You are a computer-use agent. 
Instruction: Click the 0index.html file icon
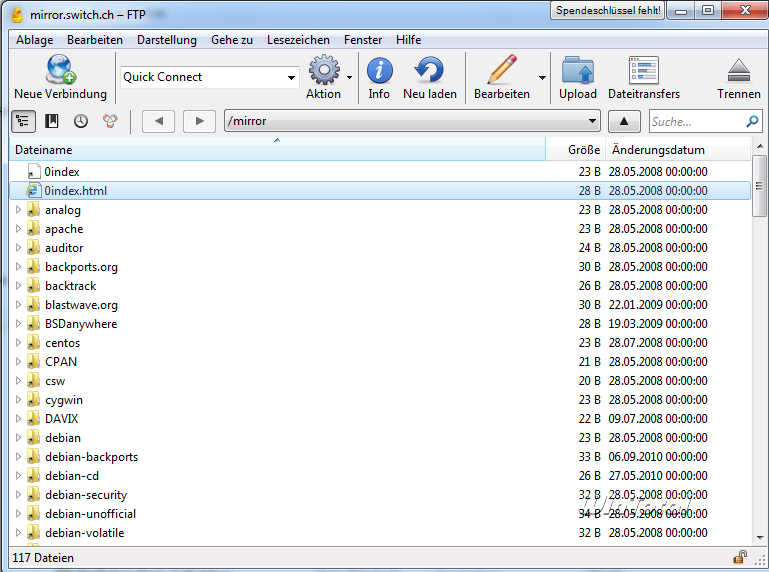pyautogui.click(x=33, y=190)
